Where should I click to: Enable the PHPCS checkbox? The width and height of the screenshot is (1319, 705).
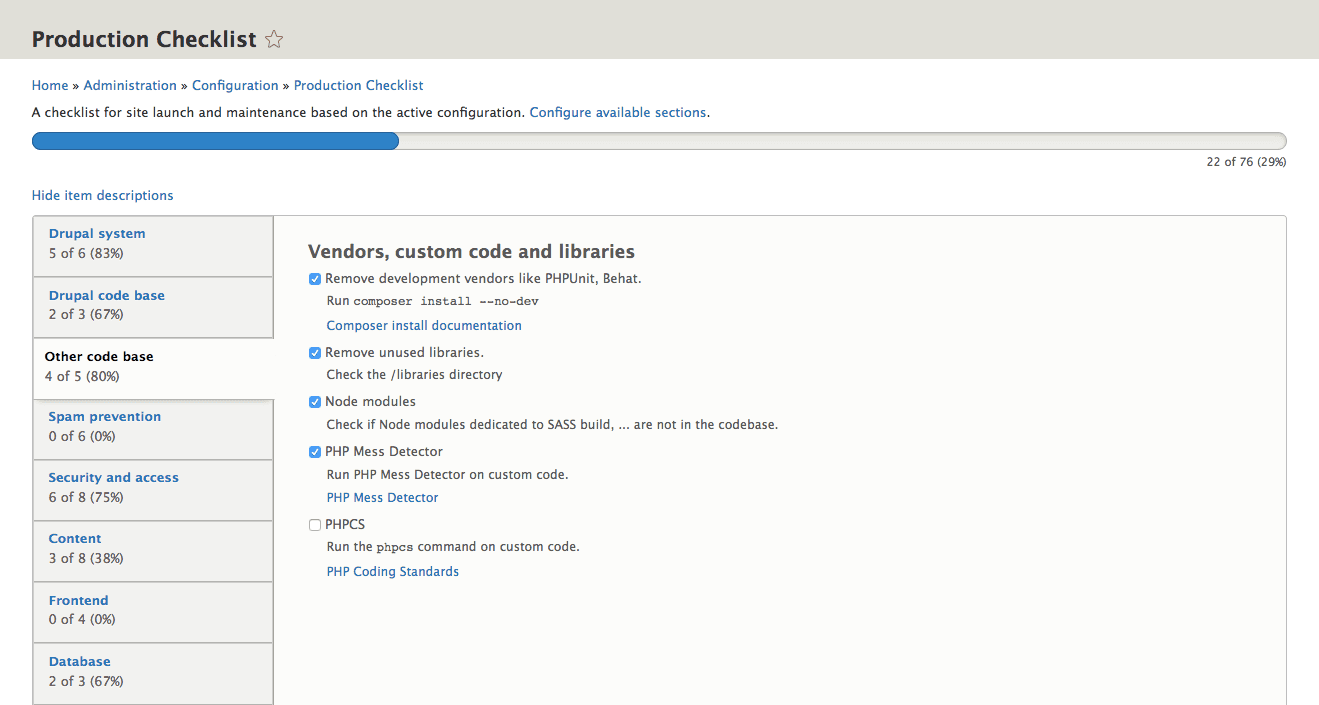point(315,525)
